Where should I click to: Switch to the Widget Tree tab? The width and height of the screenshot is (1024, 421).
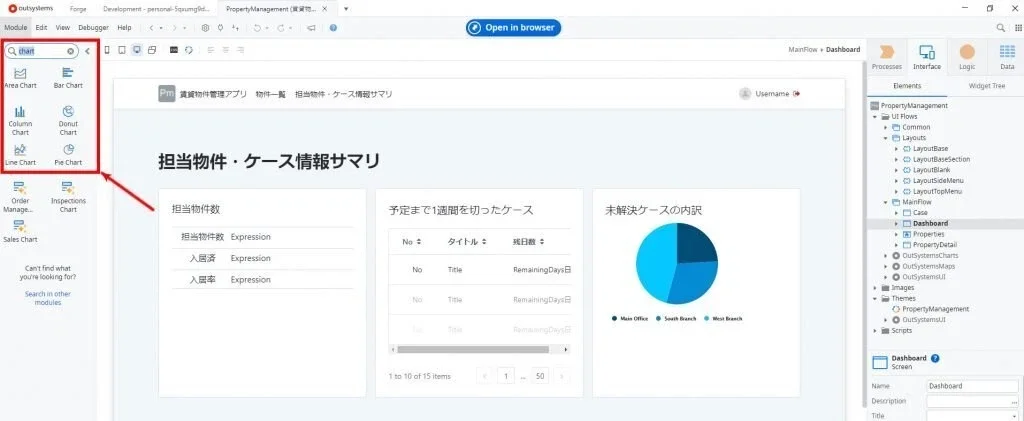pos(984,87)
